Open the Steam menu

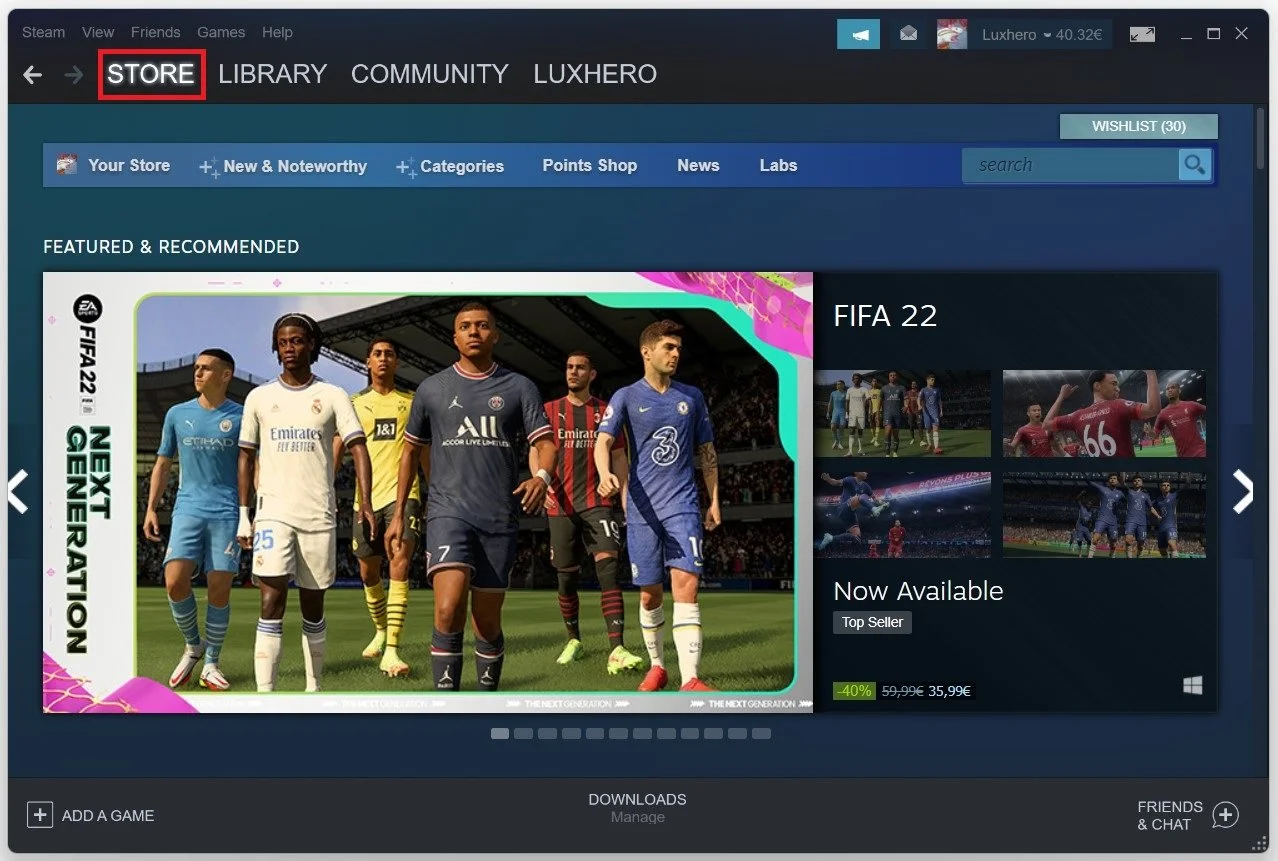pos(43,32)
